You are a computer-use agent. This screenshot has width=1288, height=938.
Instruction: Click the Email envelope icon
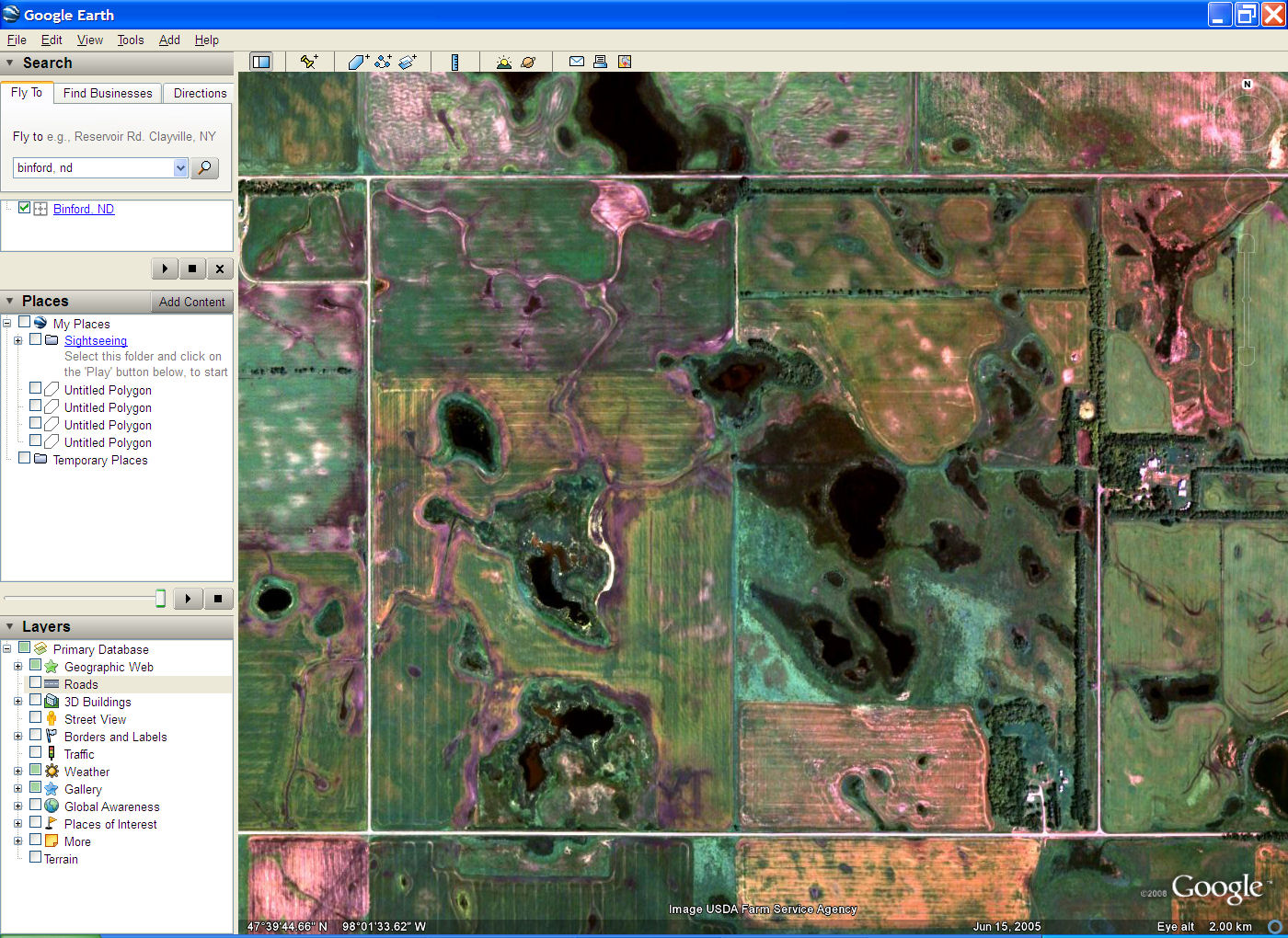pyautogui.click(x=577, y=62)
